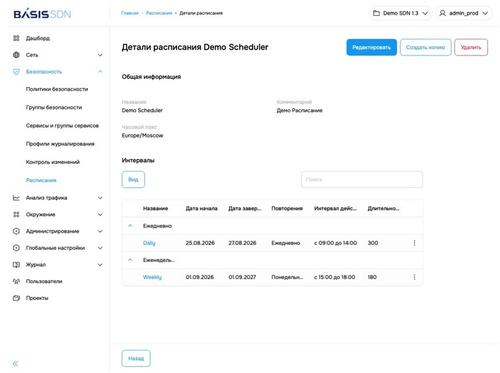Viewport: 500px width, 373px height.
Task: Click the Дата начала column header
Action: point(201,208)
